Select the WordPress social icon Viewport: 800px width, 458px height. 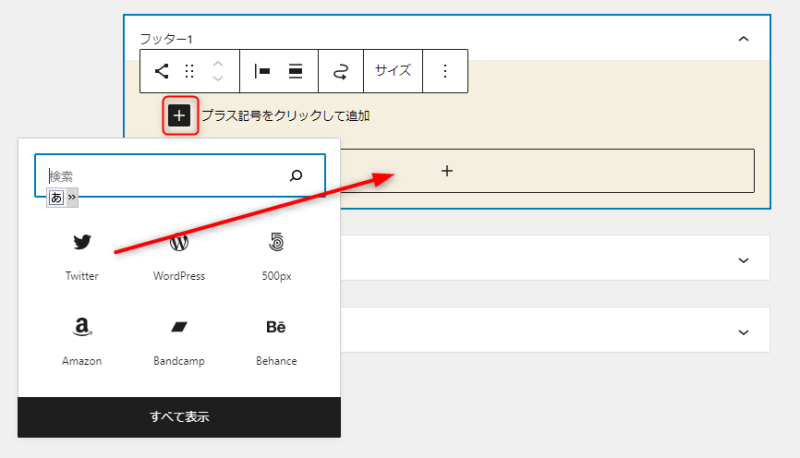pyautogui.click(x=179, y=257)
